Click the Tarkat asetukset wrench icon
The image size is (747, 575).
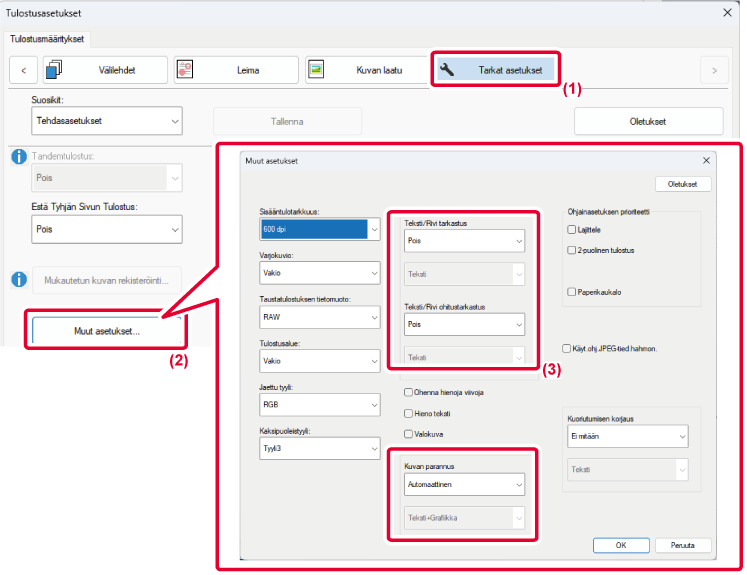click(447, 70)
